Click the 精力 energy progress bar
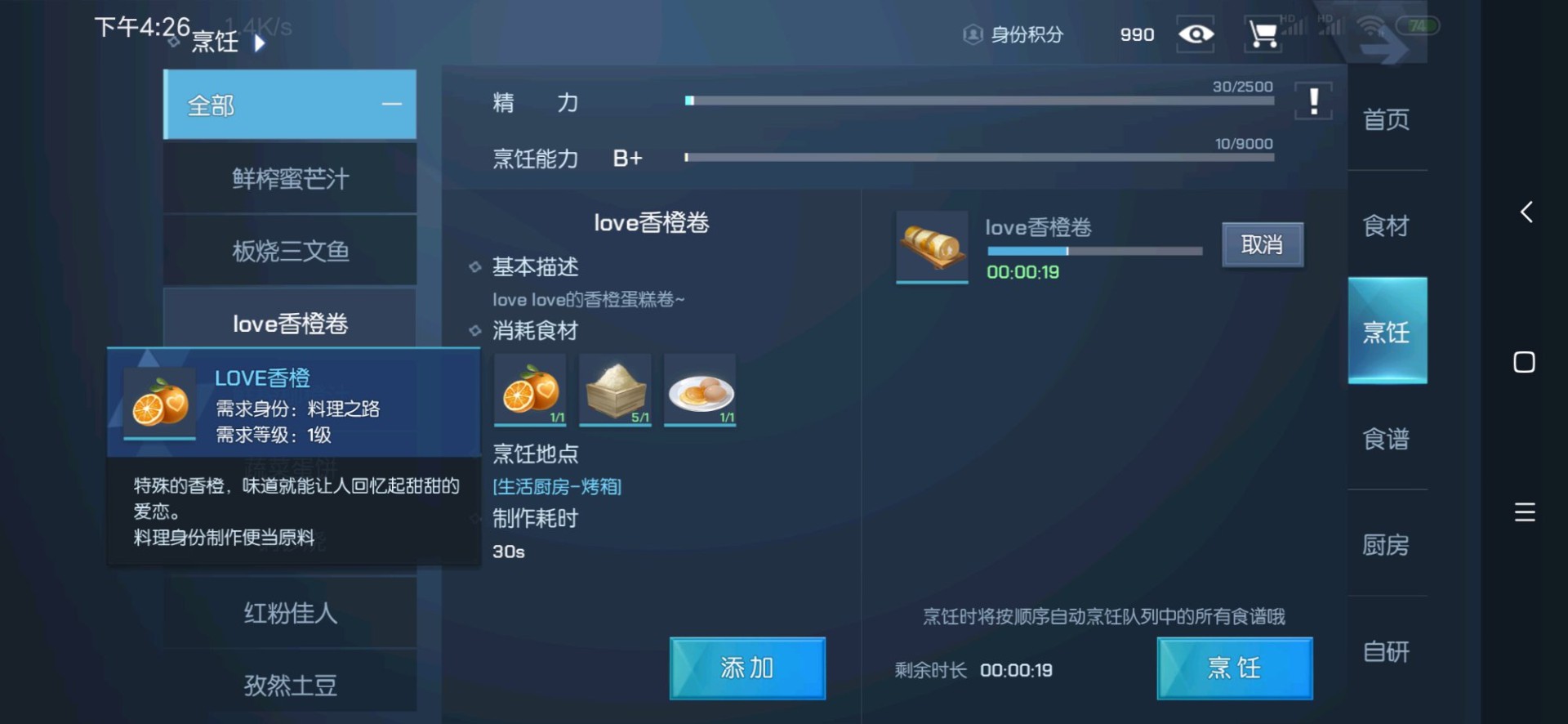This screenshot has height=724, width=1568. pyautogui.click(x=979, y=101)
